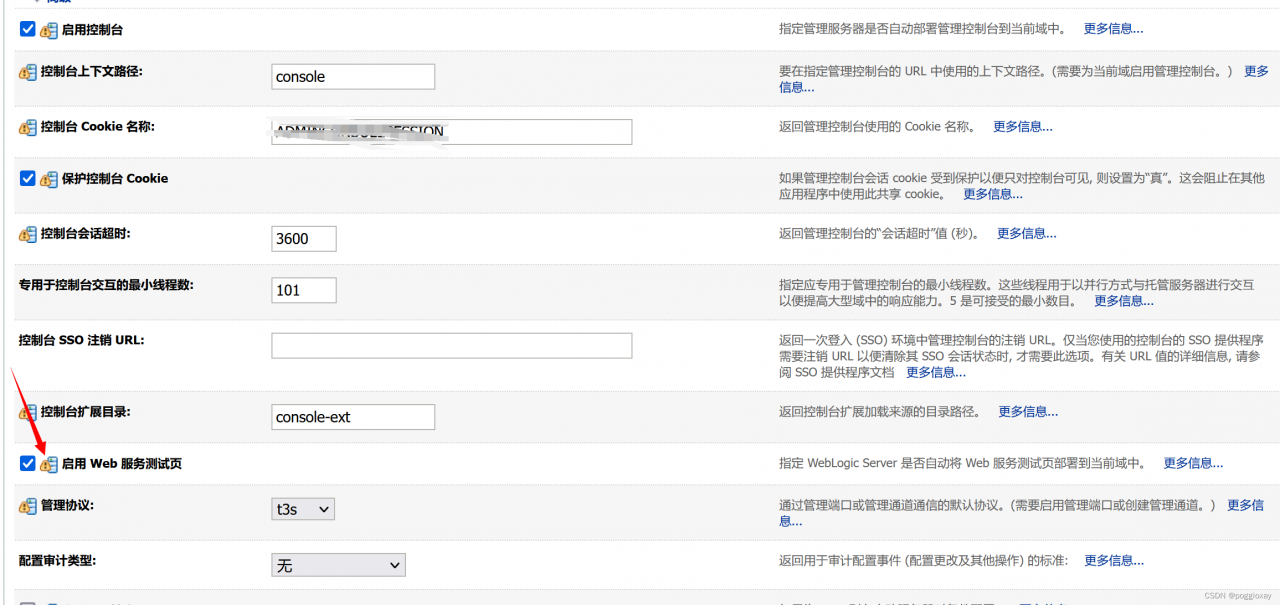Viewport: 1280px width, 605px height.
Task: Click the 控制台上下文路径 label text
Action: tap(92, 72)
